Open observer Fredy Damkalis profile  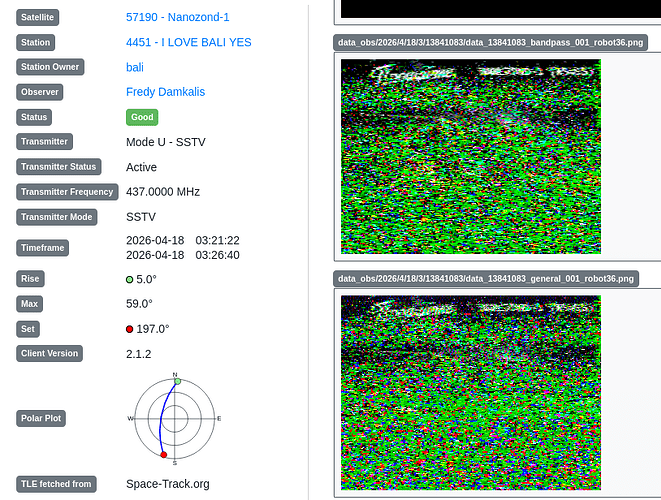pyautogui.click(x=165, y=92)
